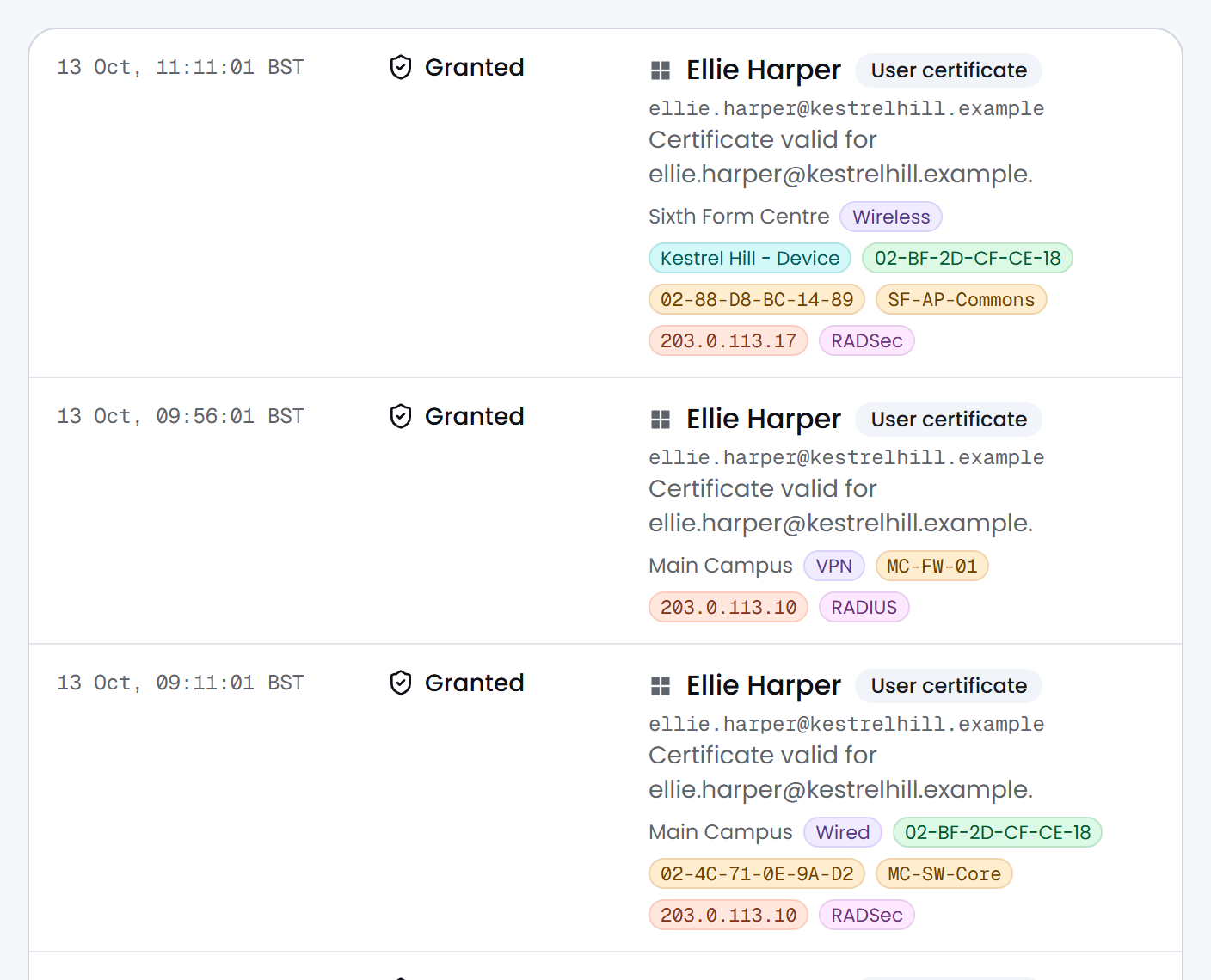Click Main Campus in the 09:56:01 entry
The height and width of the screenshot is (980, 1211).
tap(721, 566)
